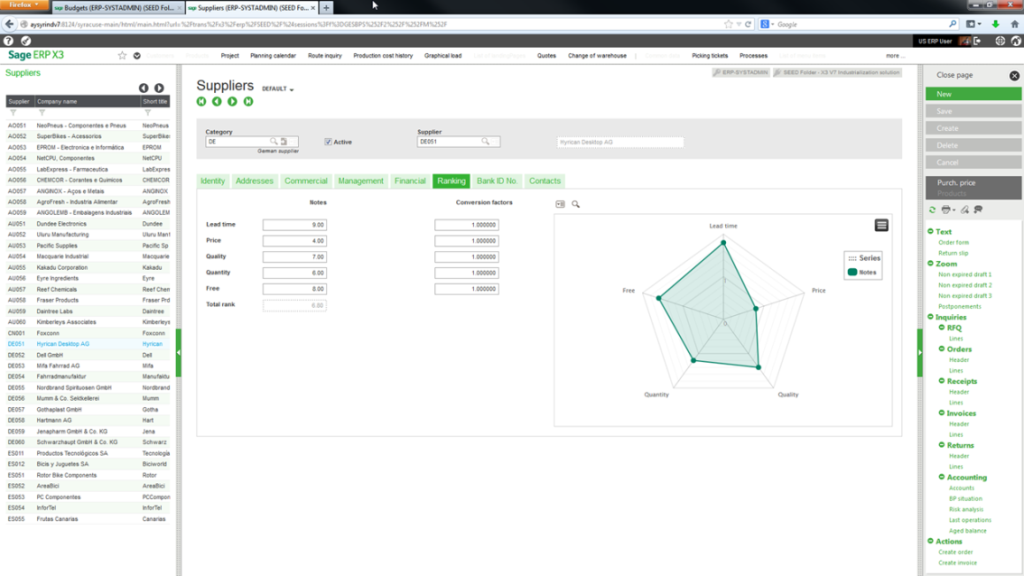
Task: Open Category field lookup magnifier
Action: click(273, 142)
